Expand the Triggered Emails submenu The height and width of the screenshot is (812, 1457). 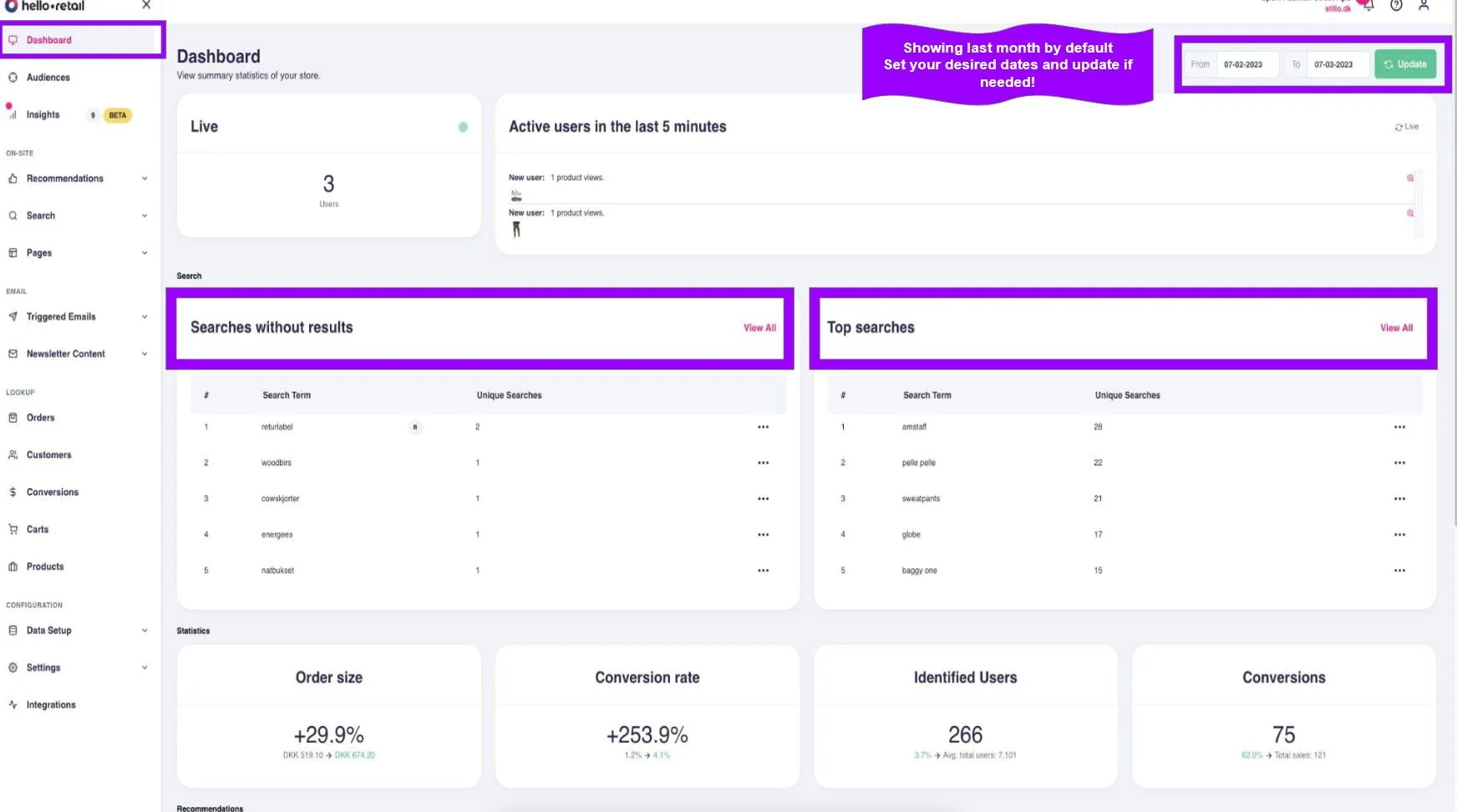click(145, 317)
